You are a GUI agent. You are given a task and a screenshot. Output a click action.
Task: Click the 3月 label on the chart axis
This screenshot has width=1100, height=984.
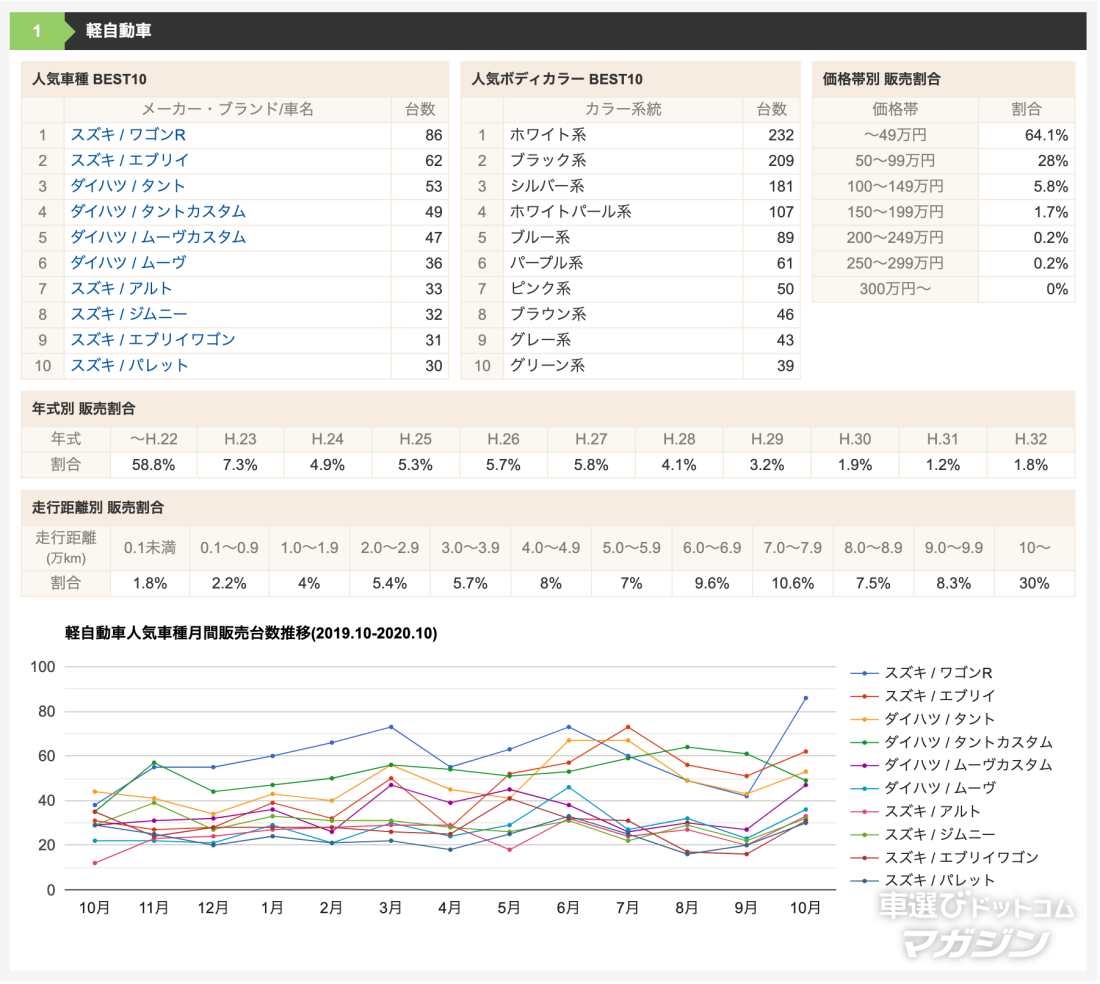coord(390,908)
